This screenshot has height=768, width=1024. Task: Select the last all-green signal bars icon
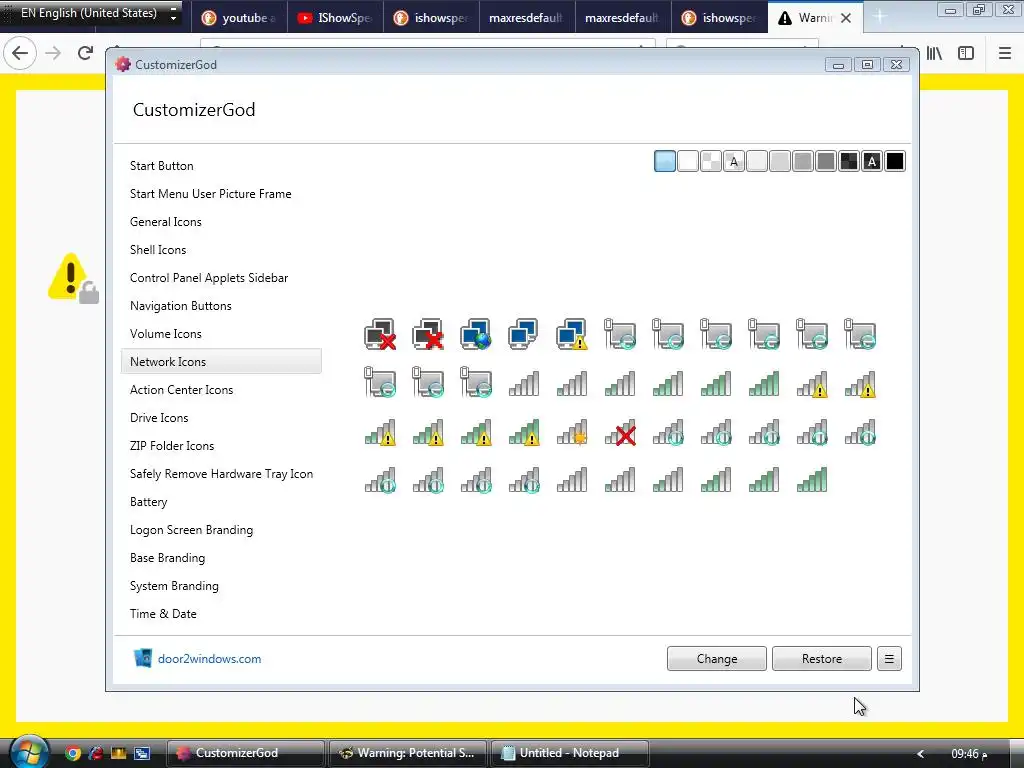click(x=812, y=479)
